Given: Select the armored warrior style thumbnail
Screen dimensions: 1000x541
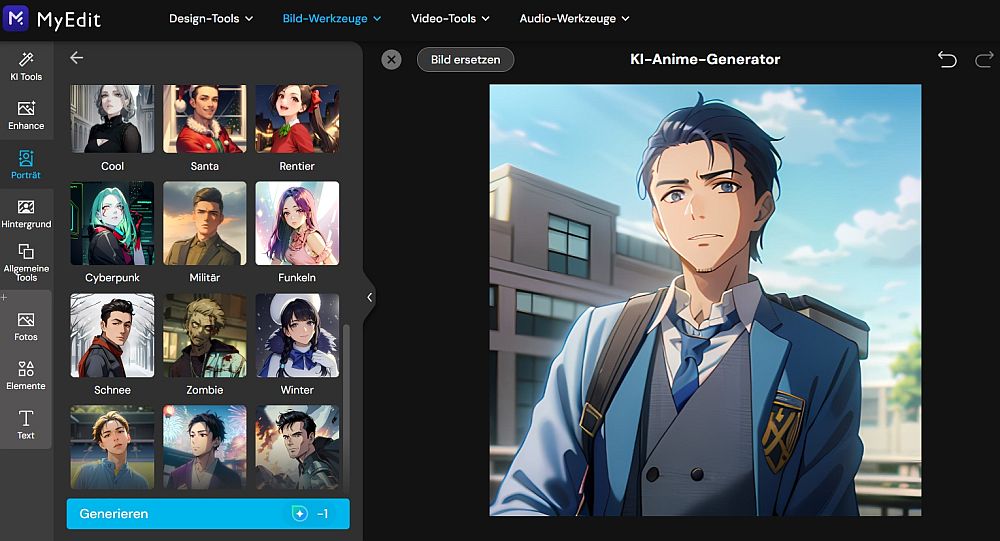Looking at the screenshot, I should click(x=297, y=447).
